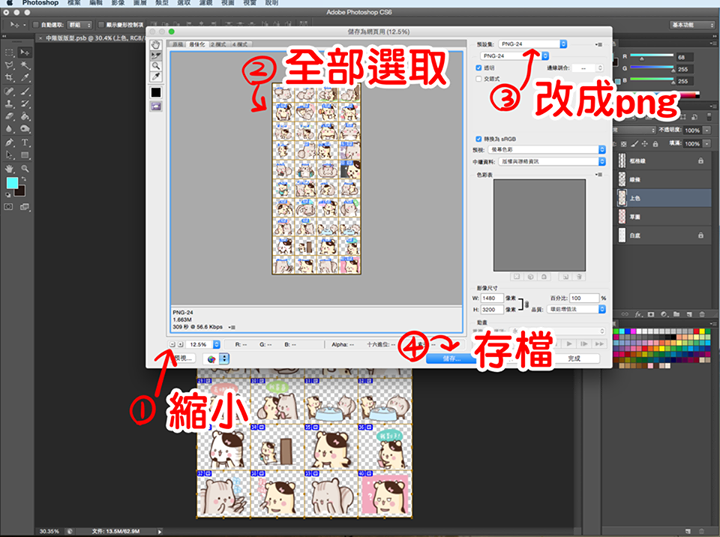Toggle the Transparency checkbox in dialog
Screen dimensions: 720x537
(478, 68)
